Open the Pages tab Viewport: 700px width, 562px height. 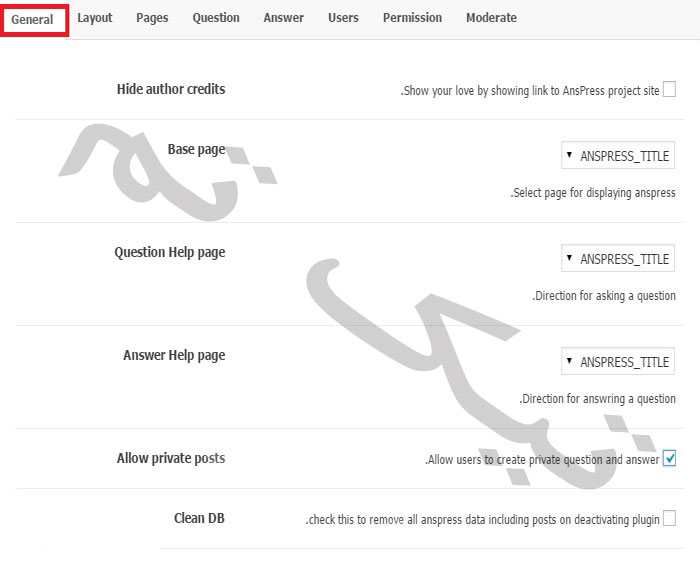pyautogui.click(x=152, y=18)
